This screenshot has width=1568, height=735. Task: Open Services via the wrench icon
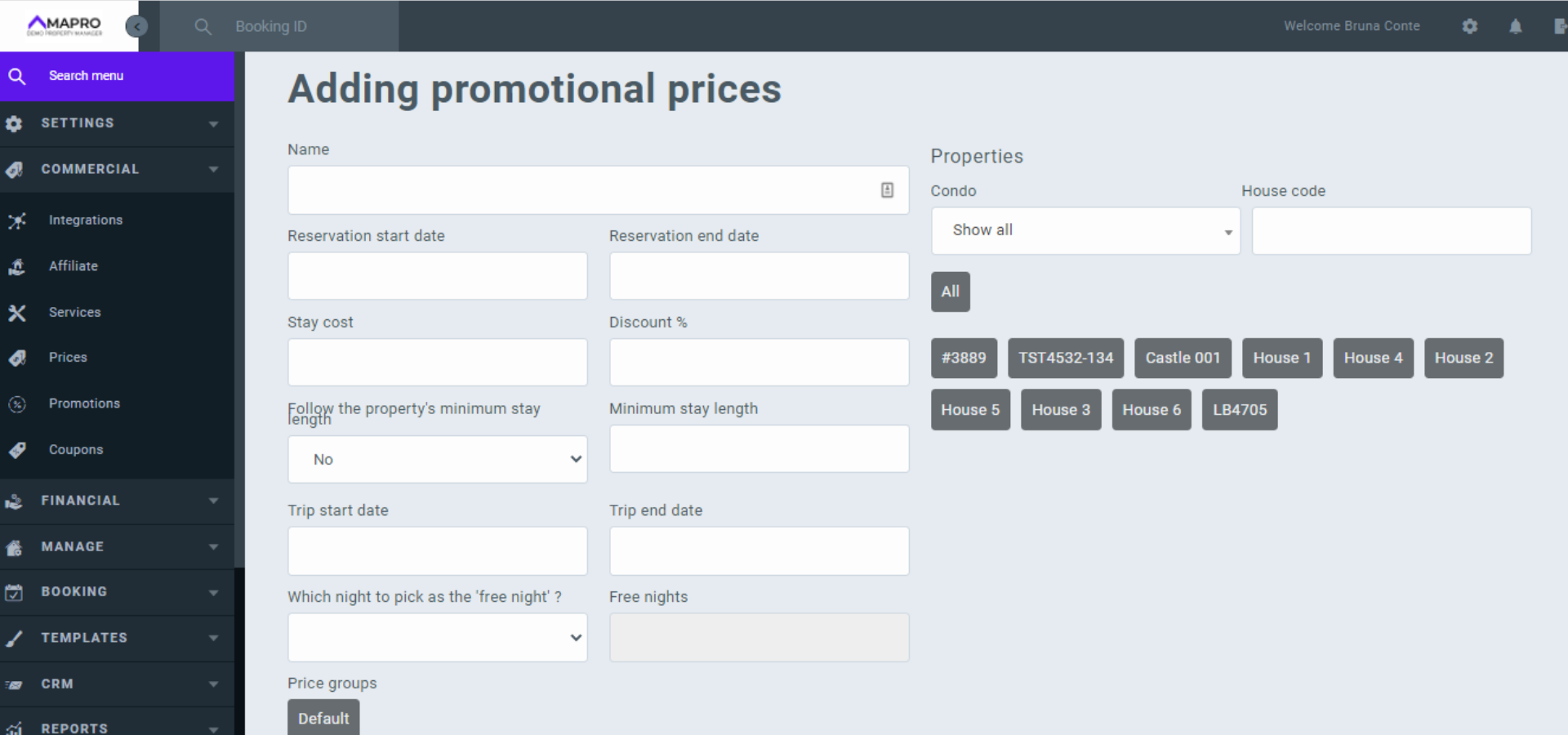click(x=17, y=312)
